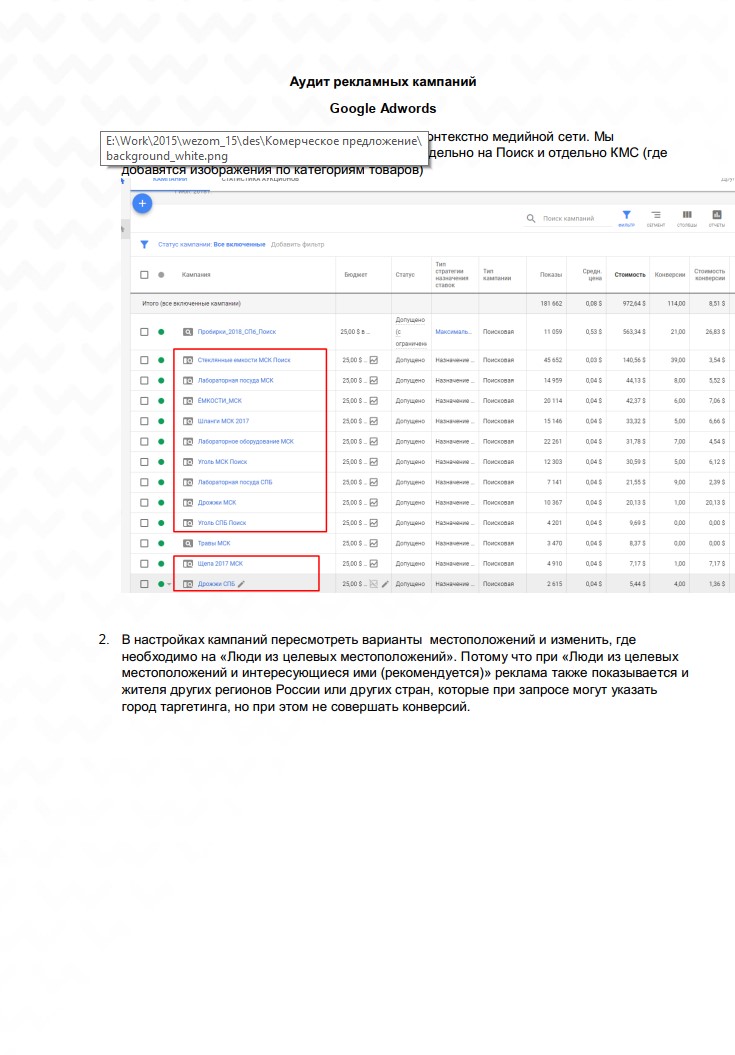Click campaign type icon for ЁМКОСТИ_МСК
Image resolution: width=735 pixels, height=1055 pixels.
pos(188,400)
